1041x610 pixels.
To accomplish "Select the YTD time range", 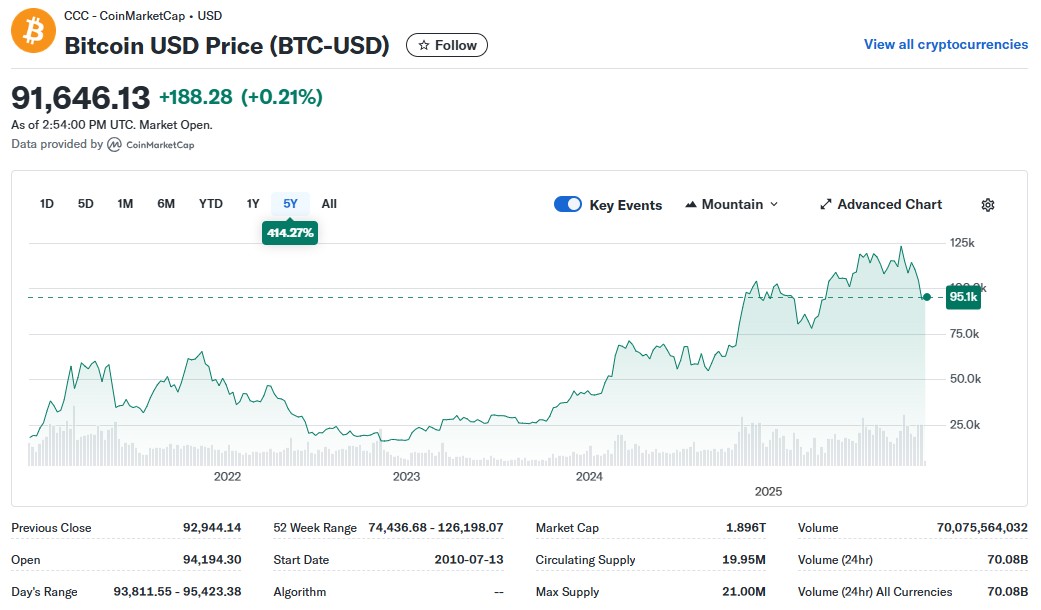I will point(210,204).
